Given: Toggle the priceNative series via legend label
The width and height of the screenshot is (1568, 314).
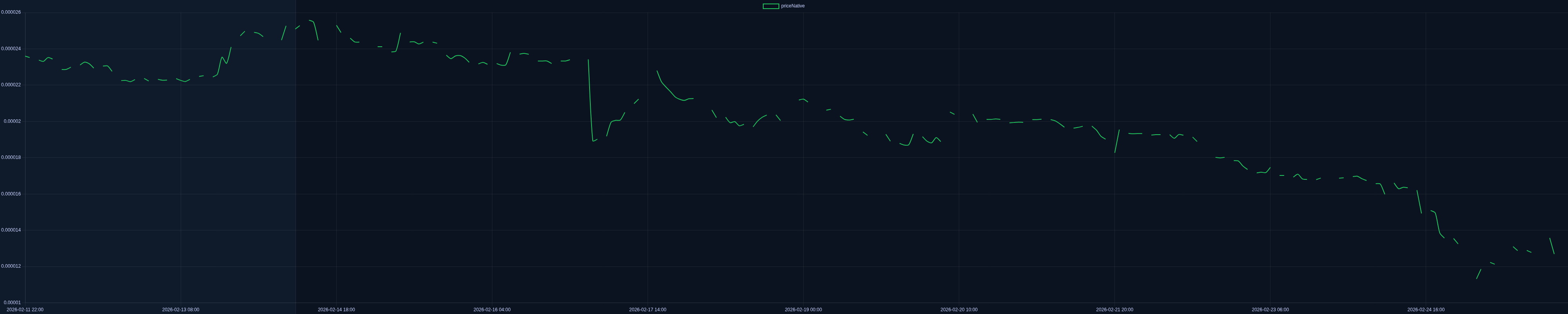Looking at the screenshot, I should pos(793,6).
